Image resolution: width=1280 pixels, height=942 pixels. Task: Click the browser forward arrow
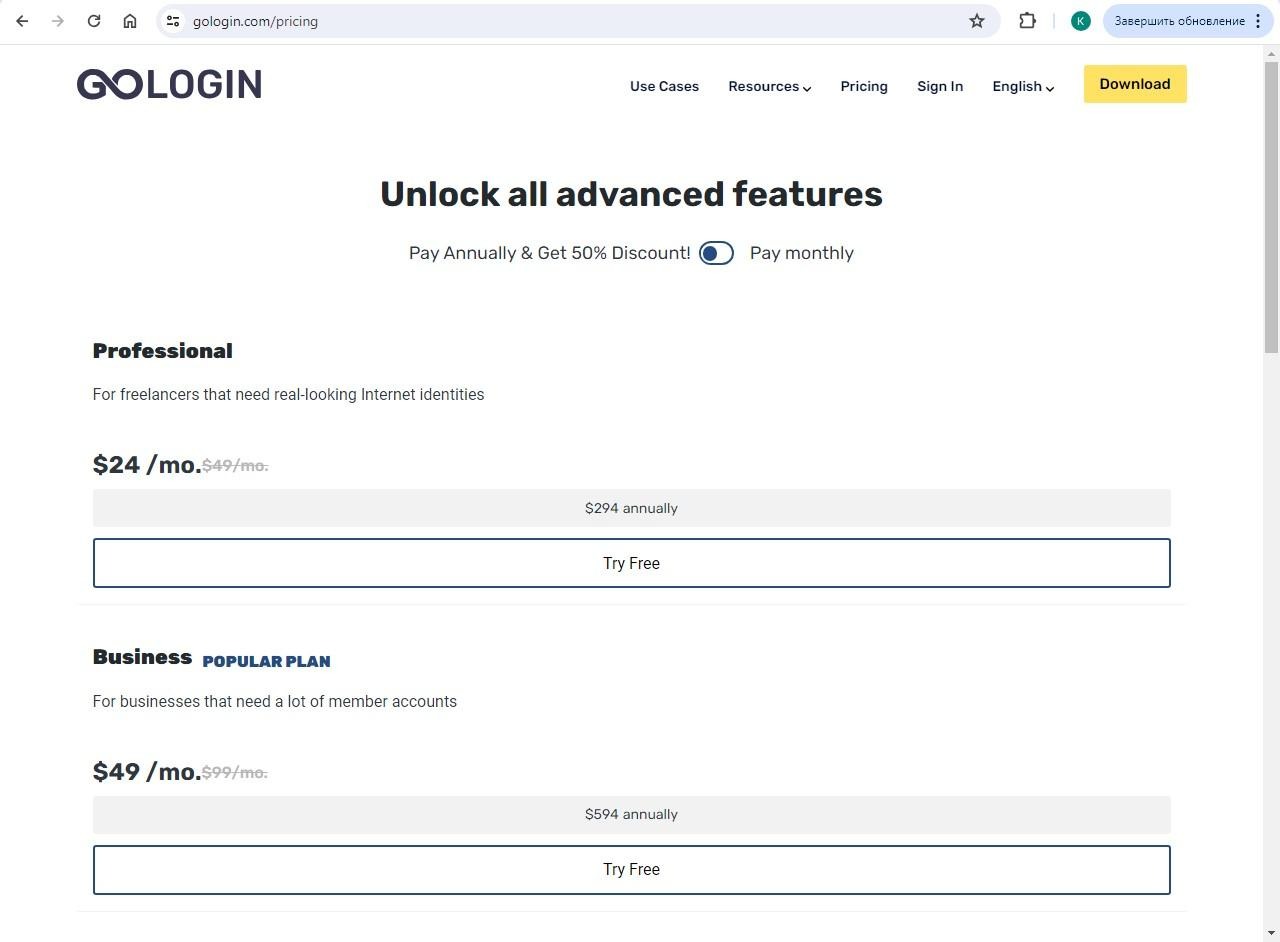pos(58,21)
